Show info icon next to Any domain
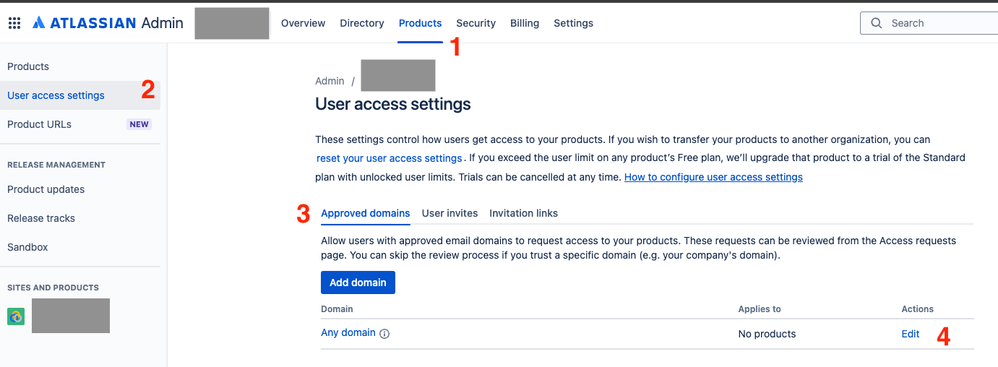Screen dimensions: 998x367 pyautogui.click(x=384, y=333)
